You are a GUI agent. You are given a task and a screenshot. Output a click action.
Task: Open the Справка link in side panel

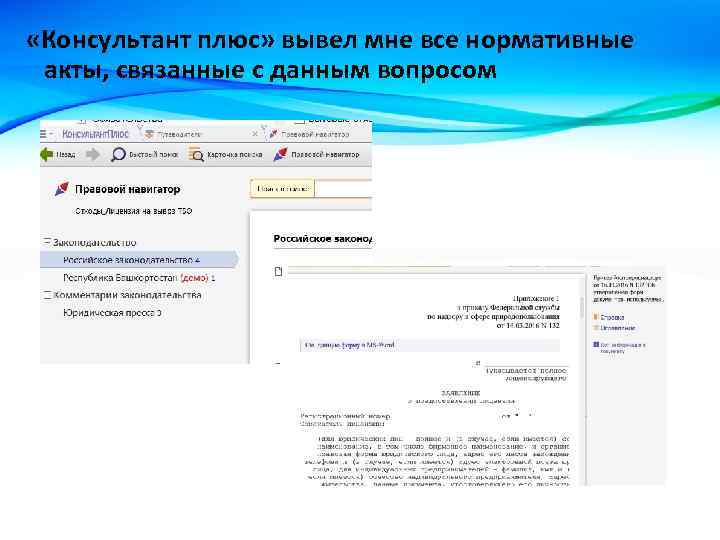point(612,317)
